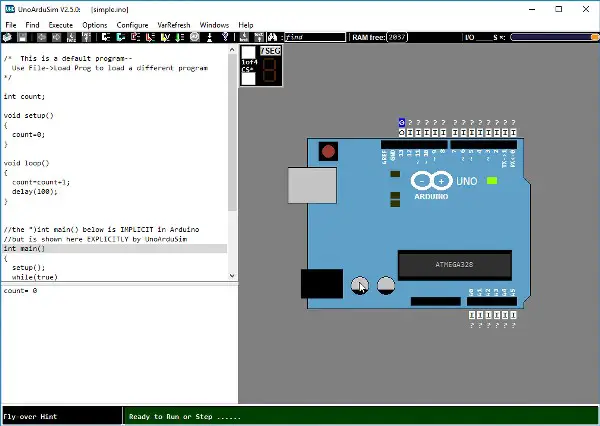The image size is (600, 426).
Task: Click the USB connector on the board
Action: click(312, 185)
